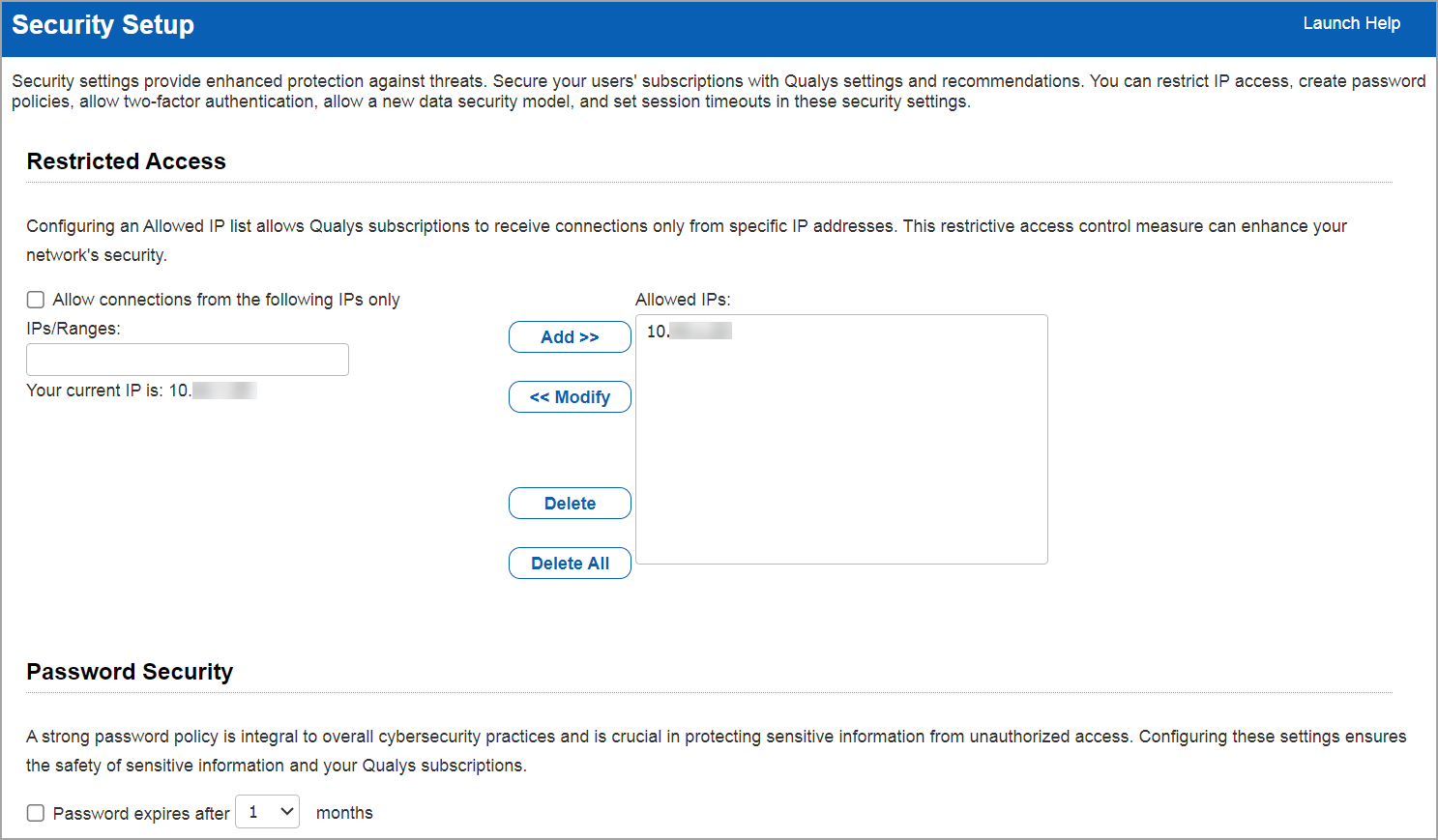Enable the allow connections from IPs checkbox
The height and width of the screenshot is (840, 1438).
(x=36, y=300)
